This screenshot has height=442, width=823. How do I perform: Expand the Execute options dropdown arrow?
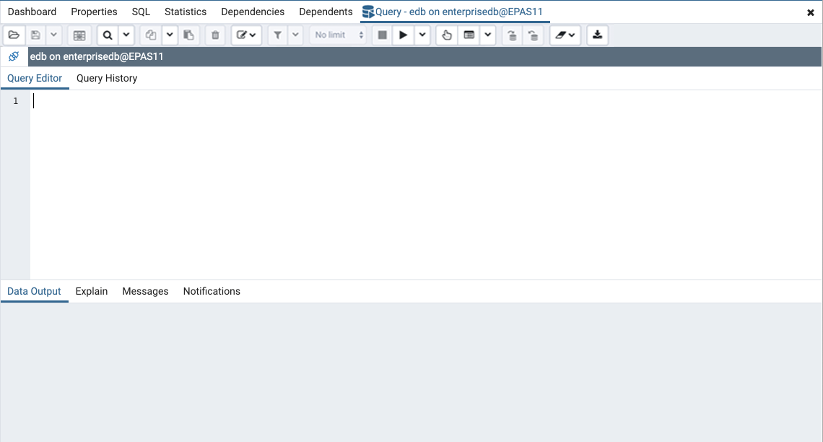(422, 35)
